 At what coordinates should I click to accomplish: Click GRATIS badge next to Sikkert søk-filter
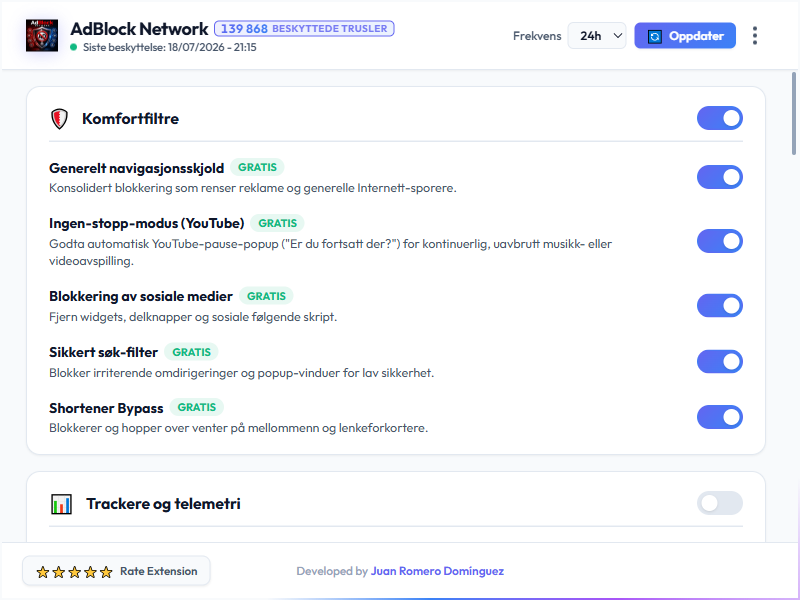191,352
